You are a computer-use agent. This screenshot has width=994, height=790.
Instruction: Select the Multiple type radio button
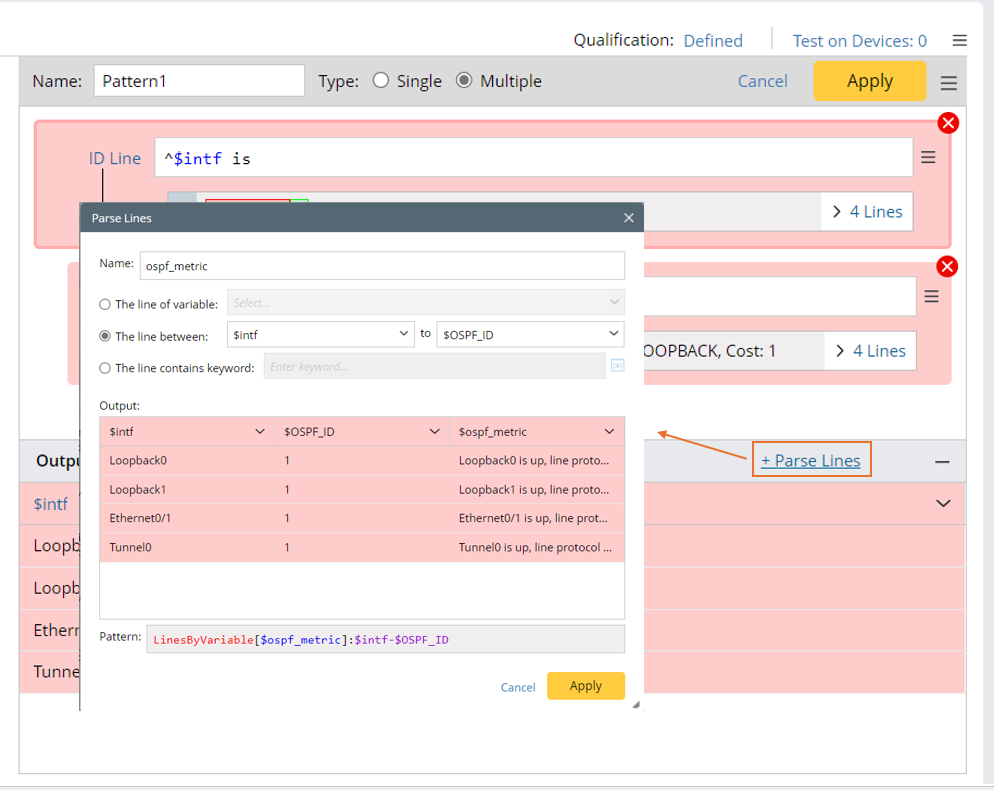point(464,81)
